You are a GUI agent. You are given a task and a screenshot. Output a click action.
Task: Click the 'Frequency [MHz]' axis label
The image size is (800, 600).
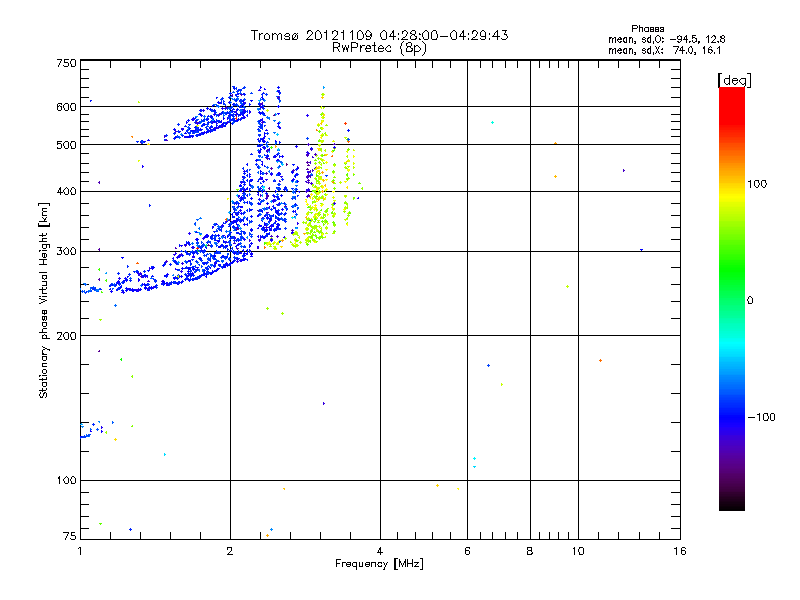379,564
